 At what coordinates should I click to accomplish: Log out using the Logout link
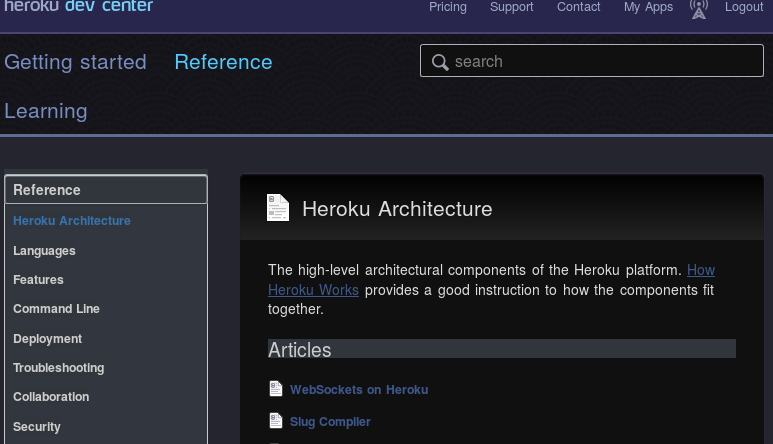(x=743, y=7)
